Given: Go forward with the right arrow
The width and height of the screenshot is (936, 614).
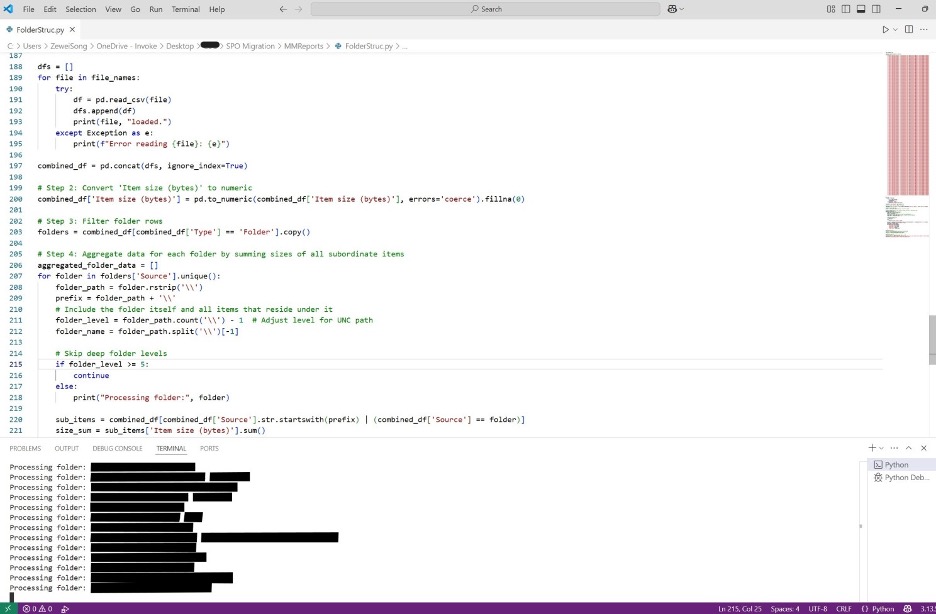Looking at the screenshot, I should pyautogui.click(x=298, y=9).
